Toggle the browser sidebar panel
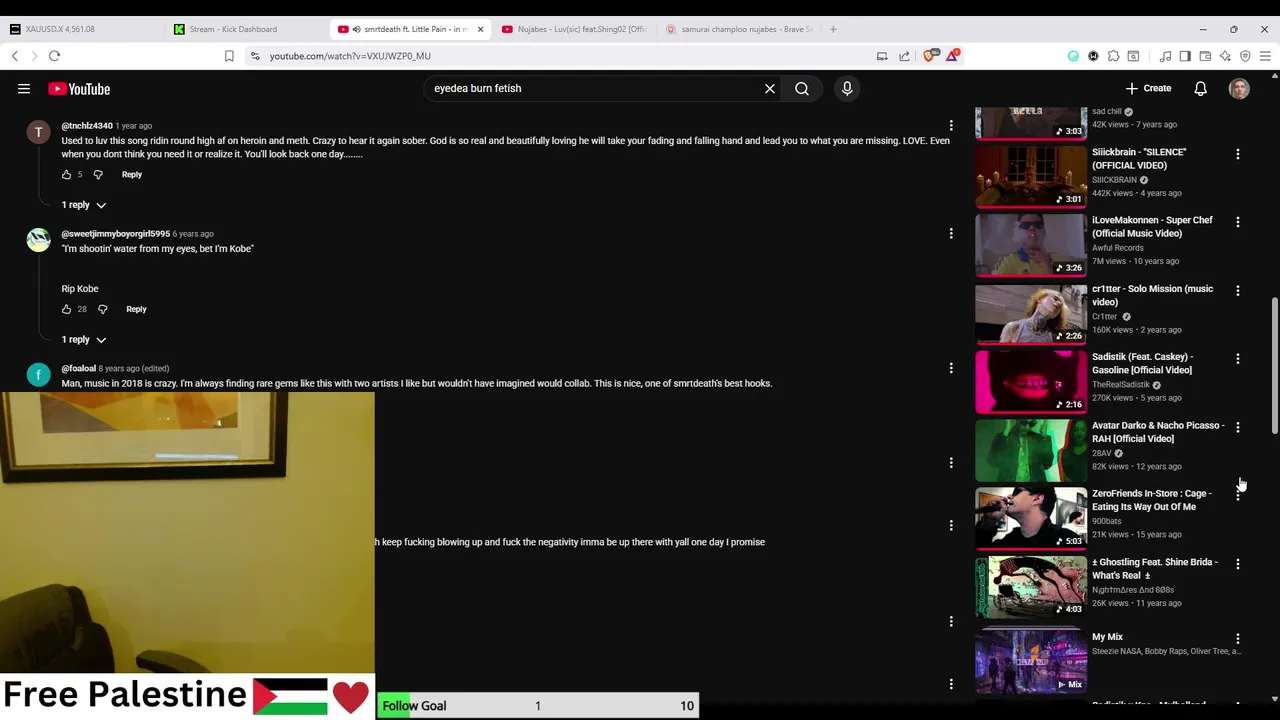This screenshot has width=1280, height=720. tap(1185, 56)
